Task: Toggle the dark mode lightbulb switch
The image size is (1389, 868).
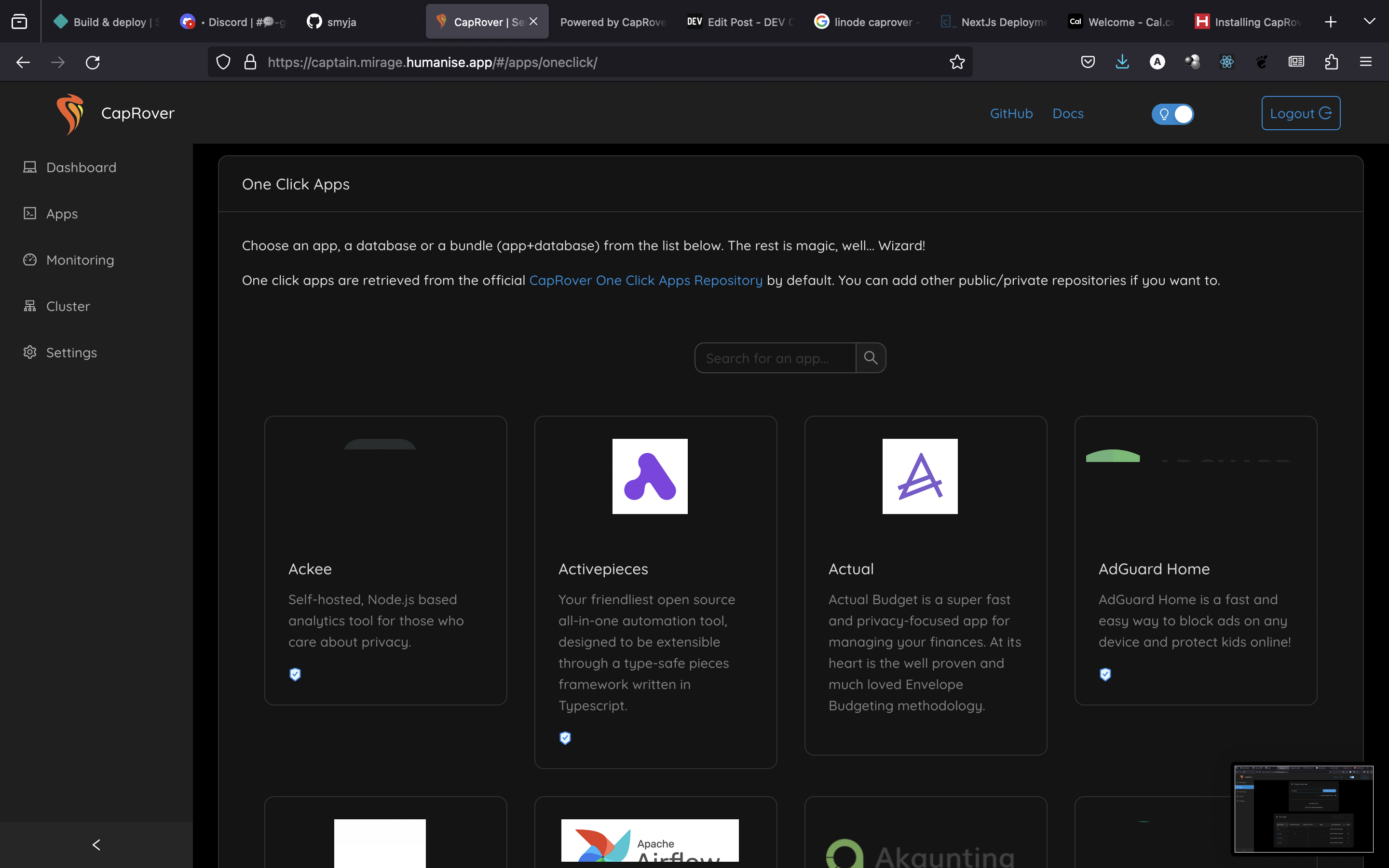Action: pos(1172,114)
